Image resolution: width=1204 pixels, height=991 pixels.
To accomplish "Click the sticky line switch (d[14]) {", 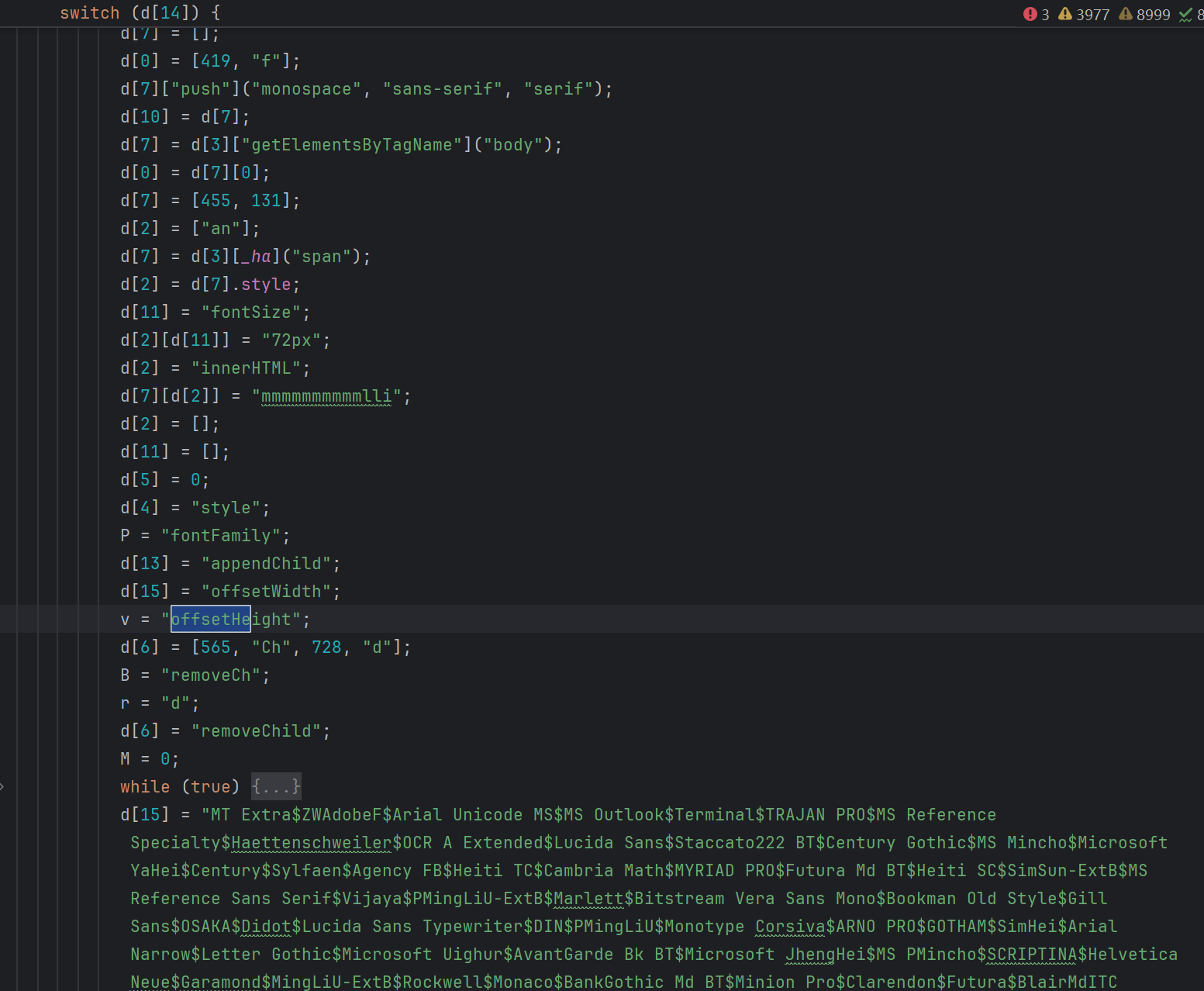I will [x=140, y=13].
